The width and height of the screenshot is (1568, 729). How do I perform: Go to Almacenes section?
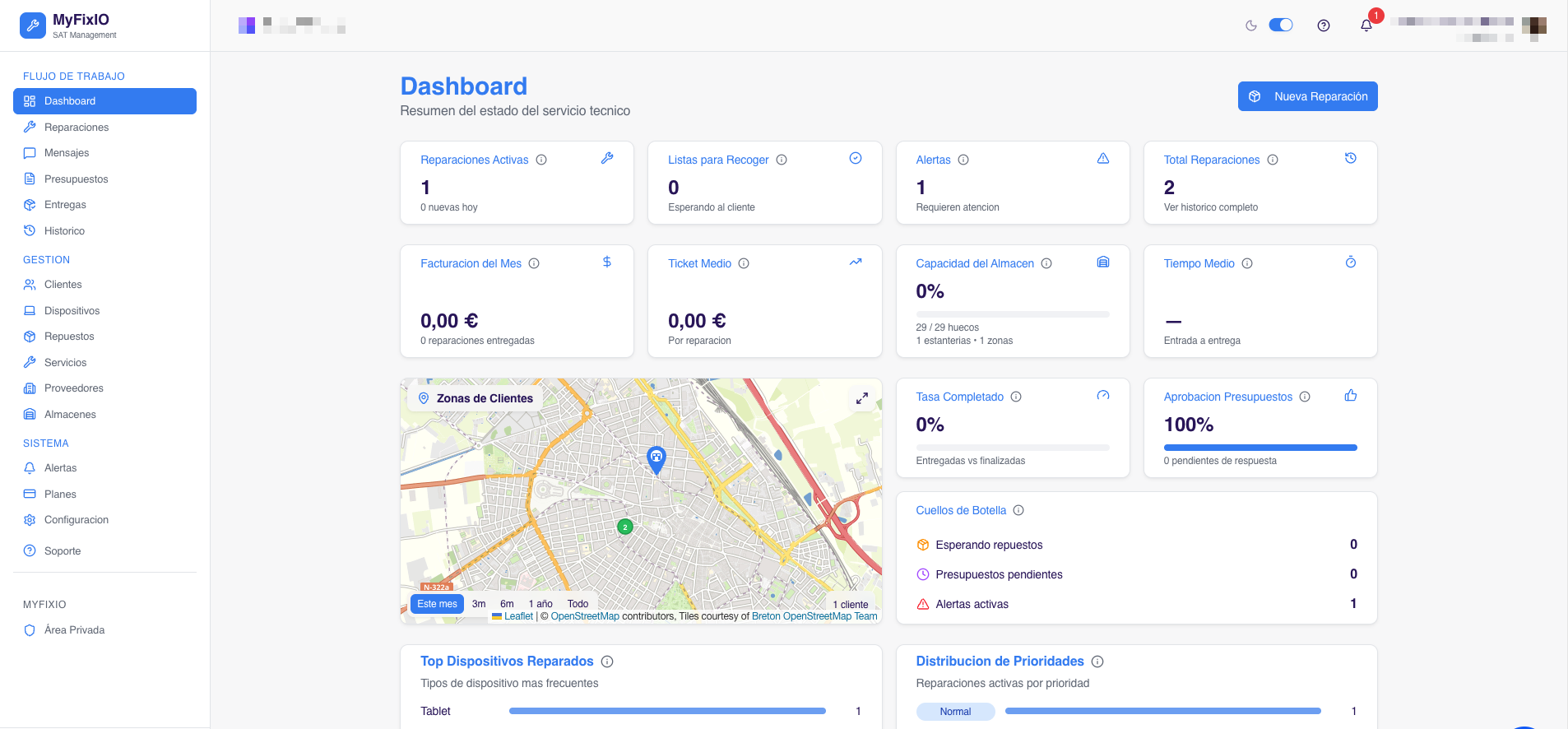point(104,415)
